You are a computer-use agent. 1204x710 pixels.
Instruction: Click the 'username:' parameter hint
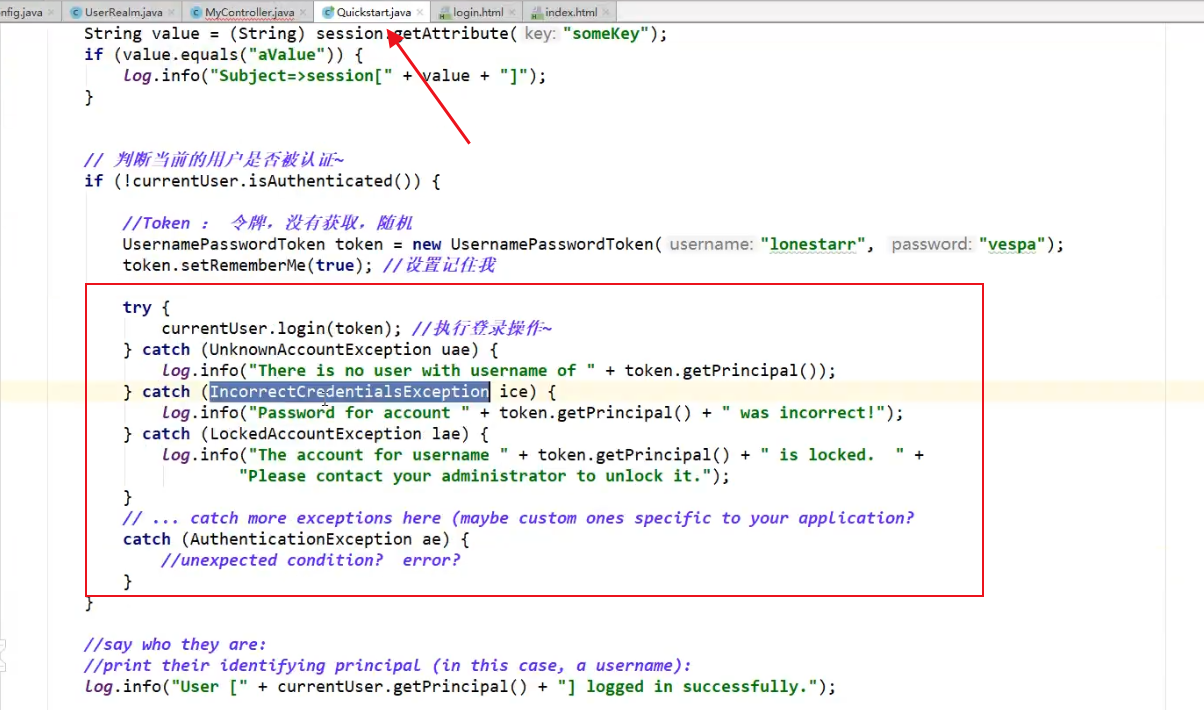pyautogui.click(x=712, y=244)
